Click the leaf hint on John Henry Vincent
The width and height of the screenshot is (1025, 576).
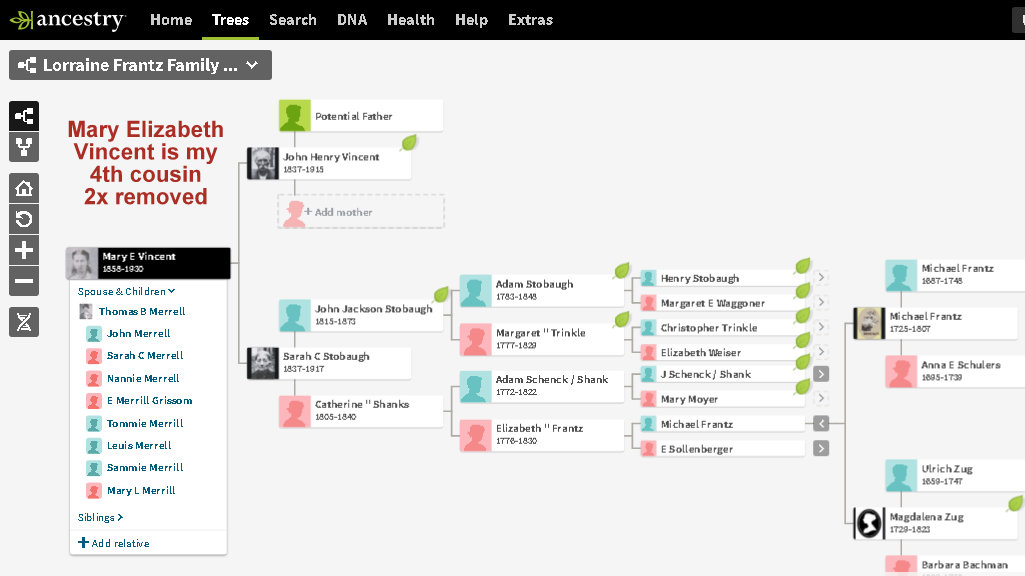(x=409, y=143)
